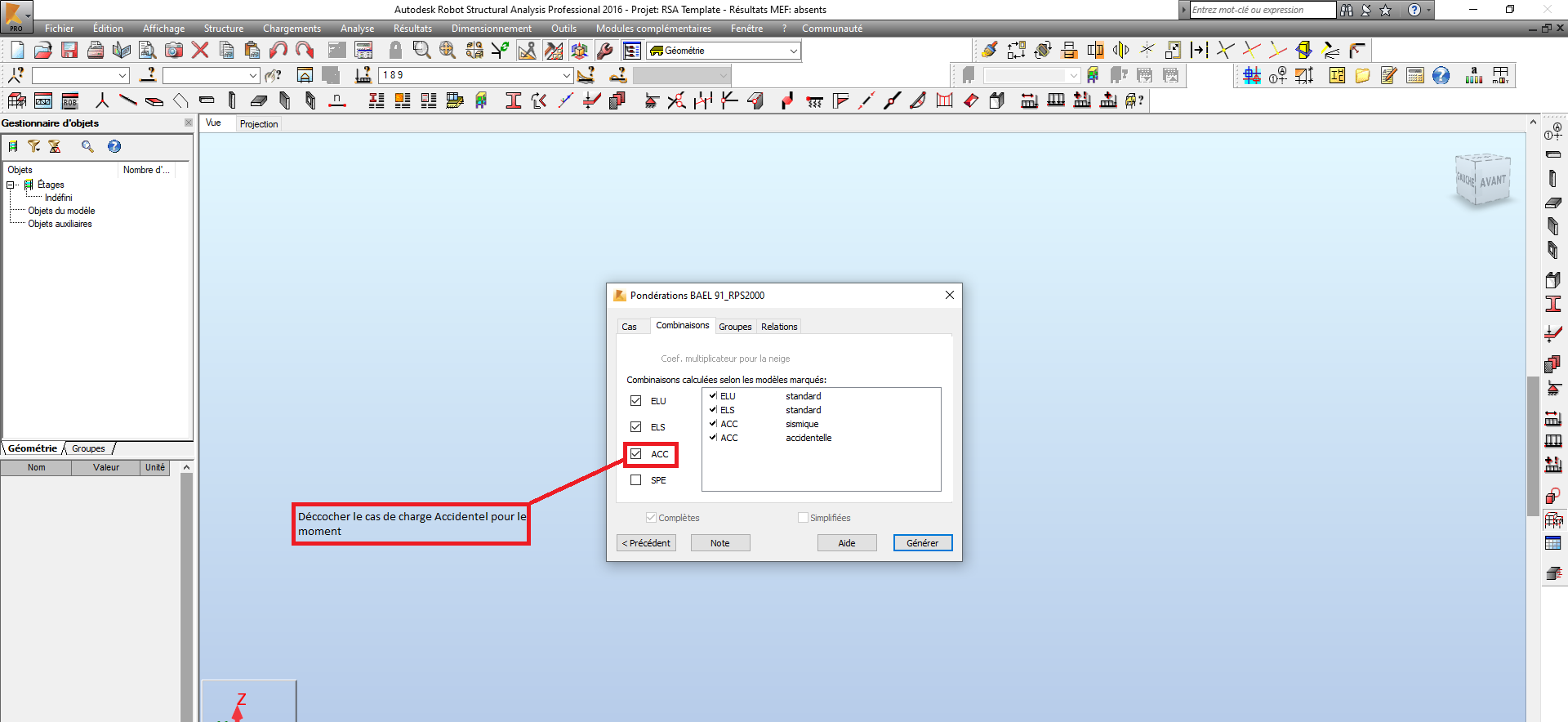Click the Générer button
Screen dimensions: 1568x722
point(923,543)
